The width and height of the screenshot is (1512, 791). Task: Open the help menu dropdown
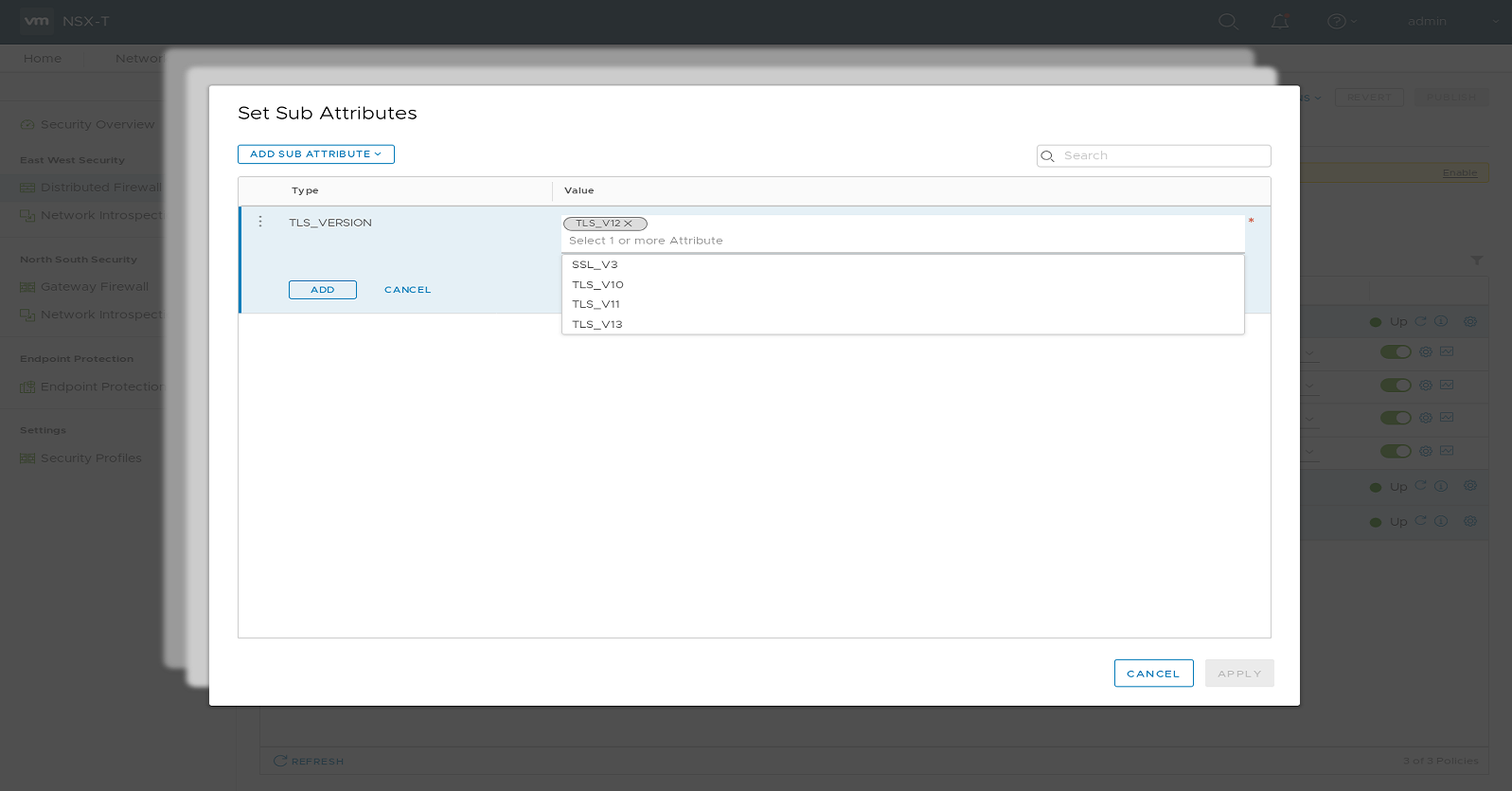[1342, 21]
